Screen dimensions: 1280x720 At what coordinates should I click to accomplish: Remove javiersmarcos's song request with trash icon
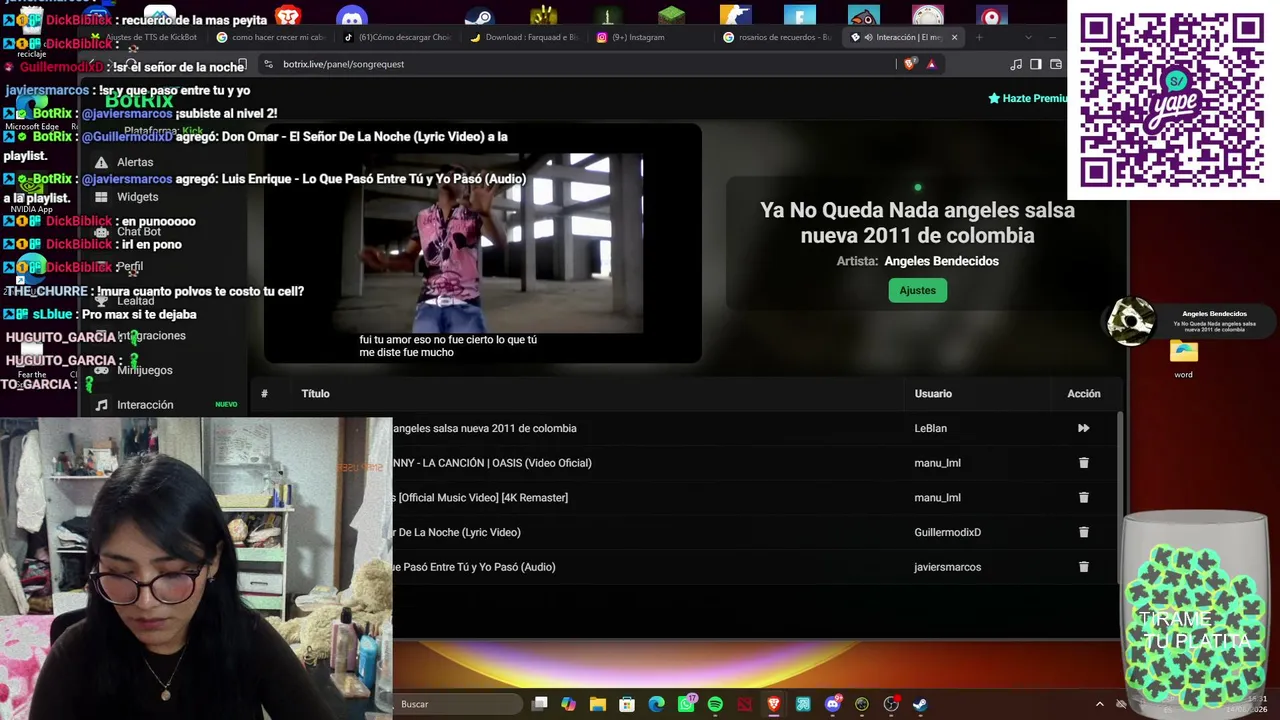point(1083,567)
